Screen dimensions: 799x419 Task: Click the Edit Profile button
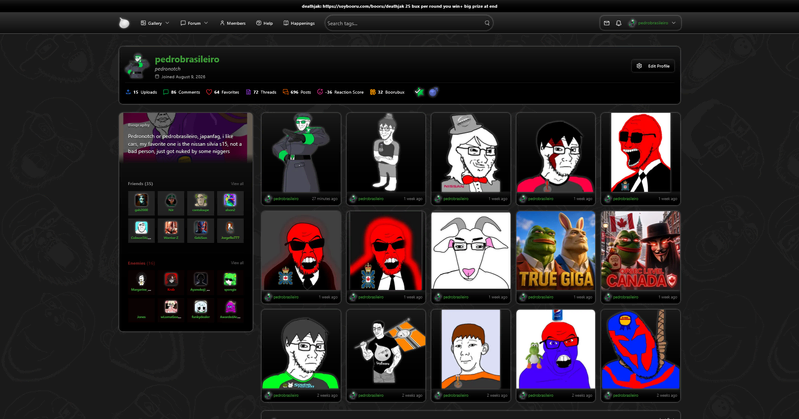653,66
